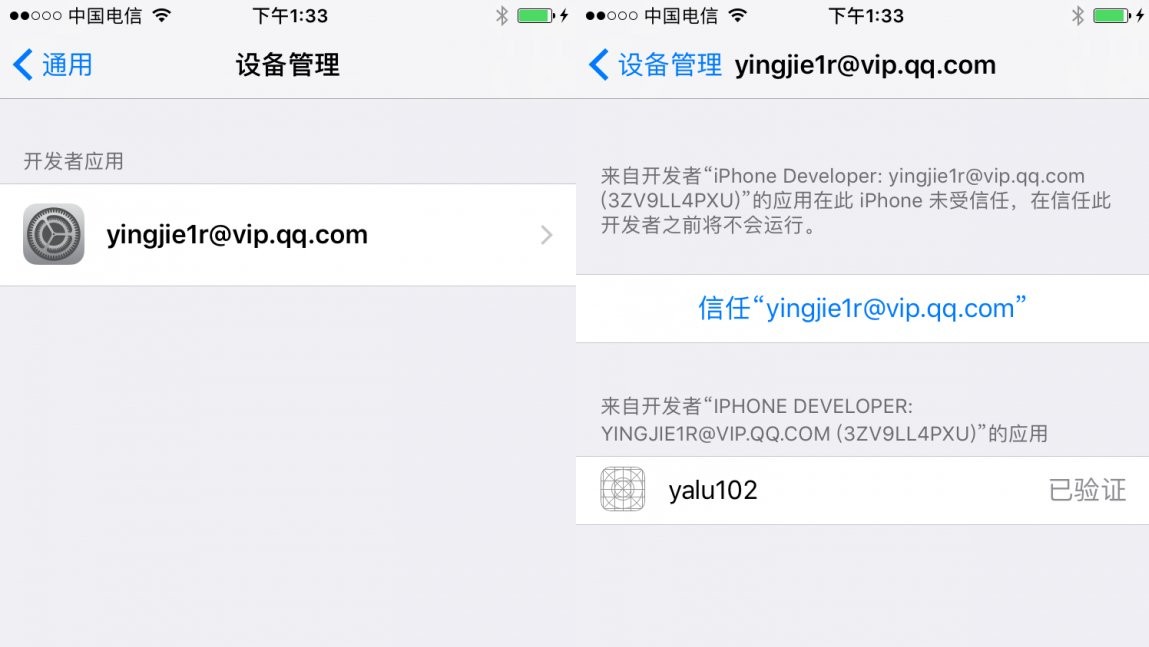1149x647 pixels.
Task: Go back to 通用 settings
Action: click(53, 64)
